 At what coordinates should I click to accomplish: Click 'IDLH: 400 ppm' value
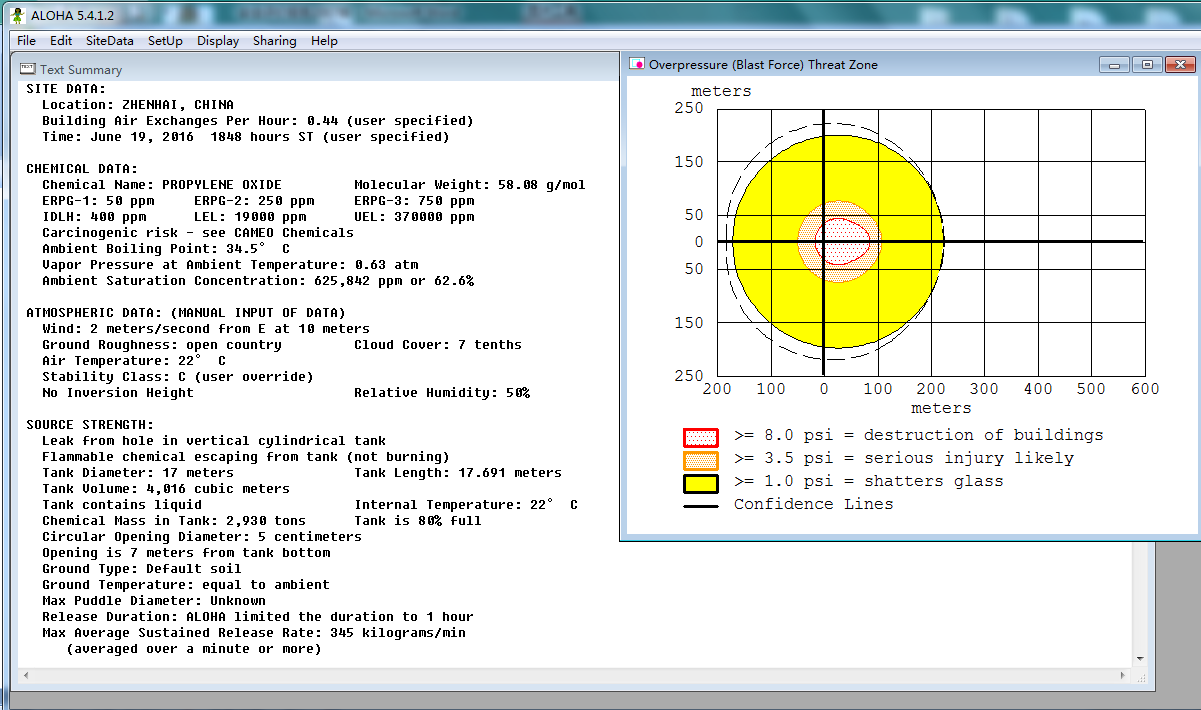coord(94,216)
